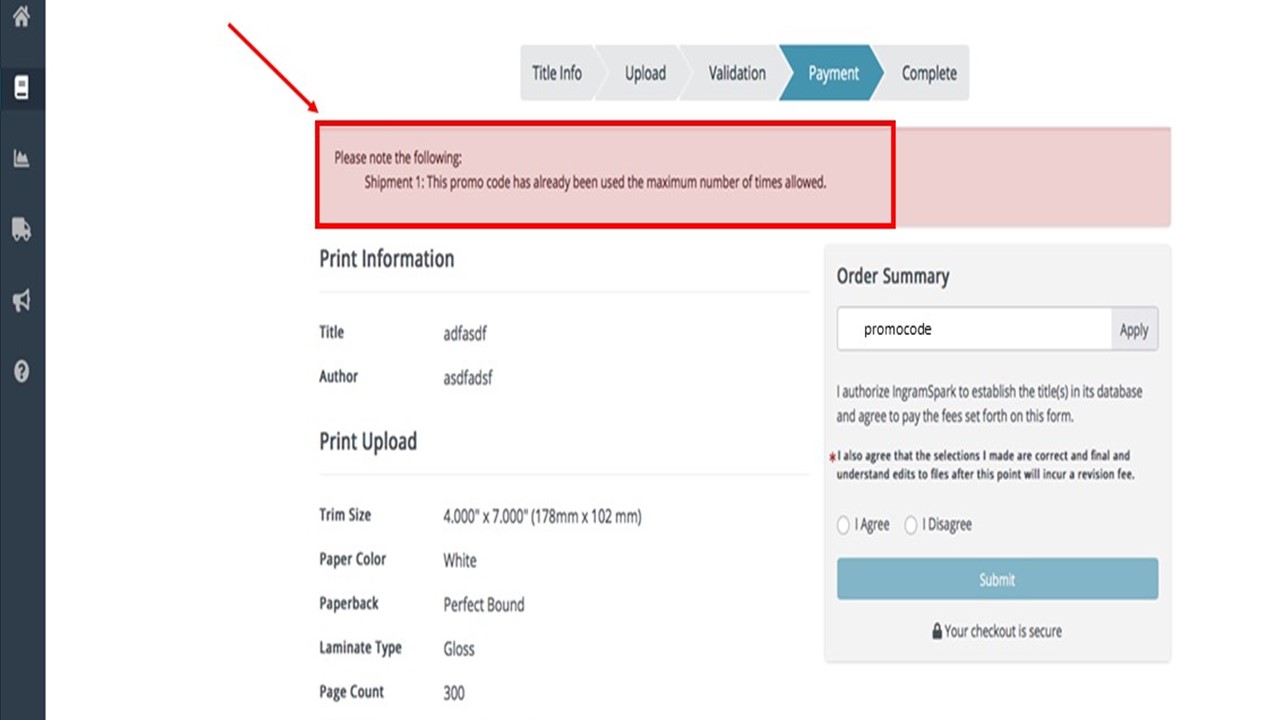Open the Orders truck icon
Viewport: 1280px width, 720px height.
(21, 229)
